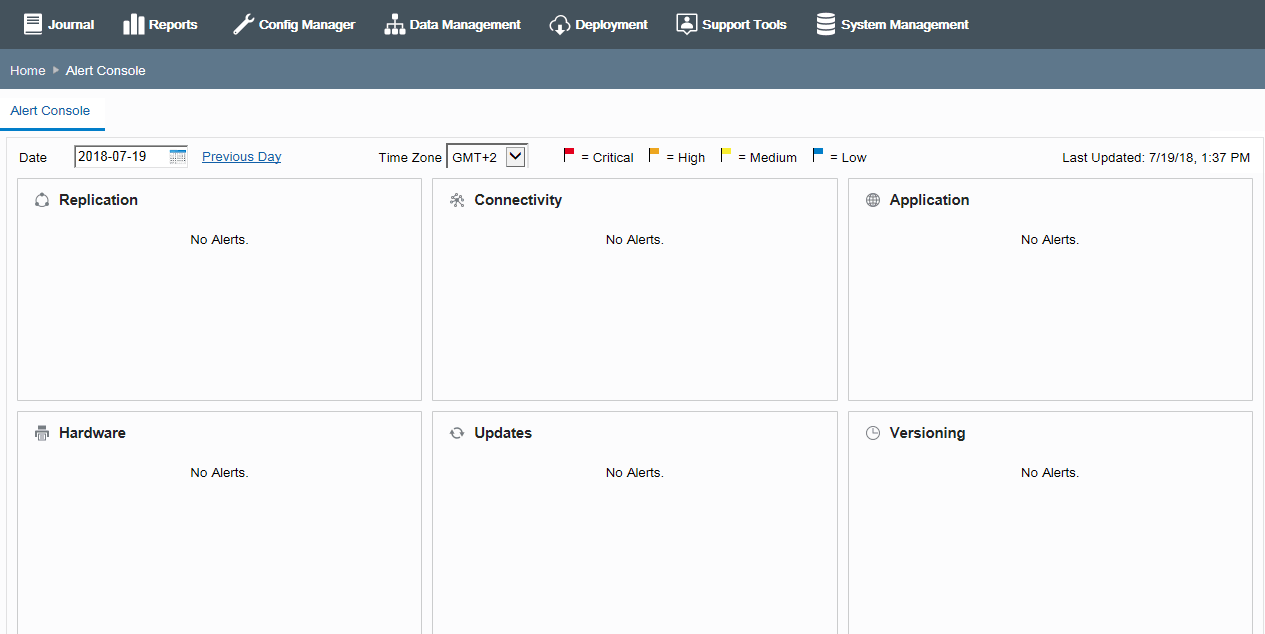This screenshot has height=634, width=1265.
Task: Click the Reports bar chart icon
Action: point(134,24)
